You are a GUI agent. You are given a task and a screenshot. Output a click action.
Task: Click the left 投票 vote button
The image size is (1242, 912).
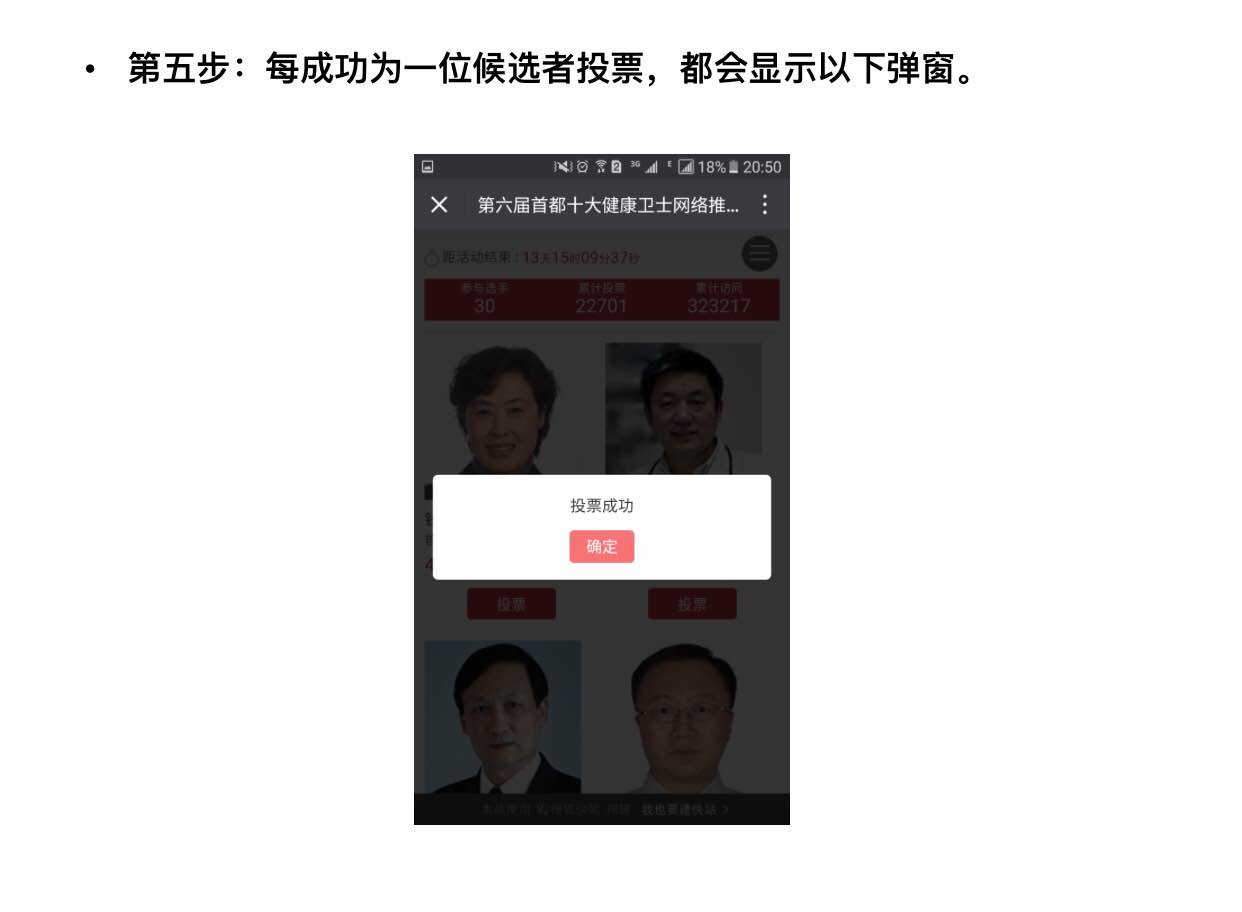511,604
